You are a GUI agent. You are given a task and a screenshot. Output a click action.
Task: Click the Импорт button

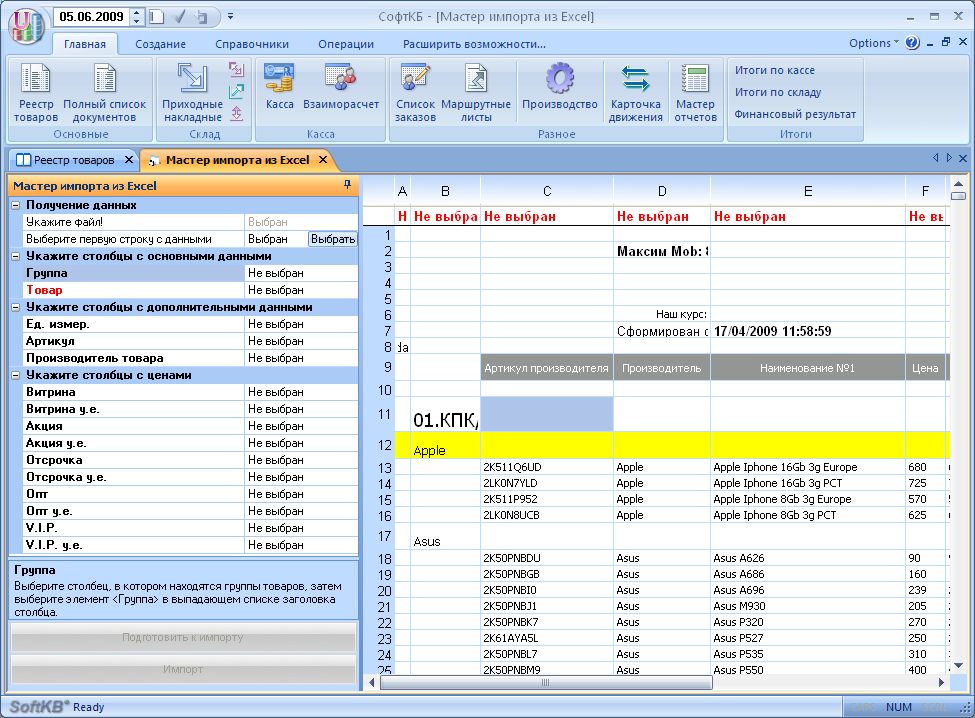pos(183,670)
